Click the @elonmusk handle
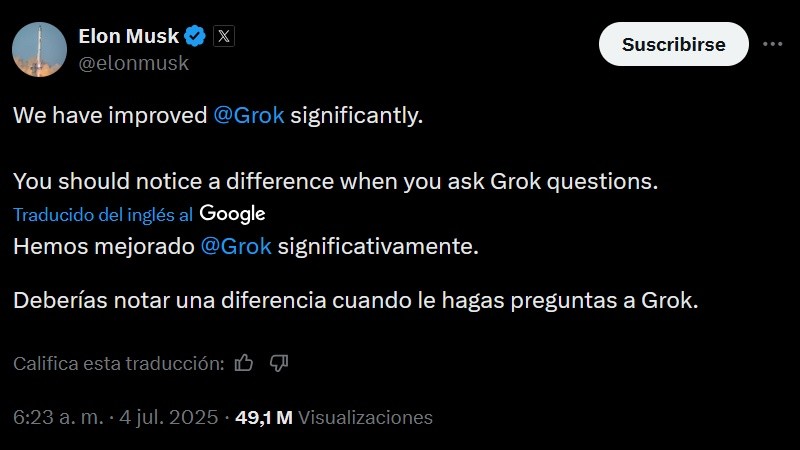The image size is (800, 450). click(x=132, y=63)
